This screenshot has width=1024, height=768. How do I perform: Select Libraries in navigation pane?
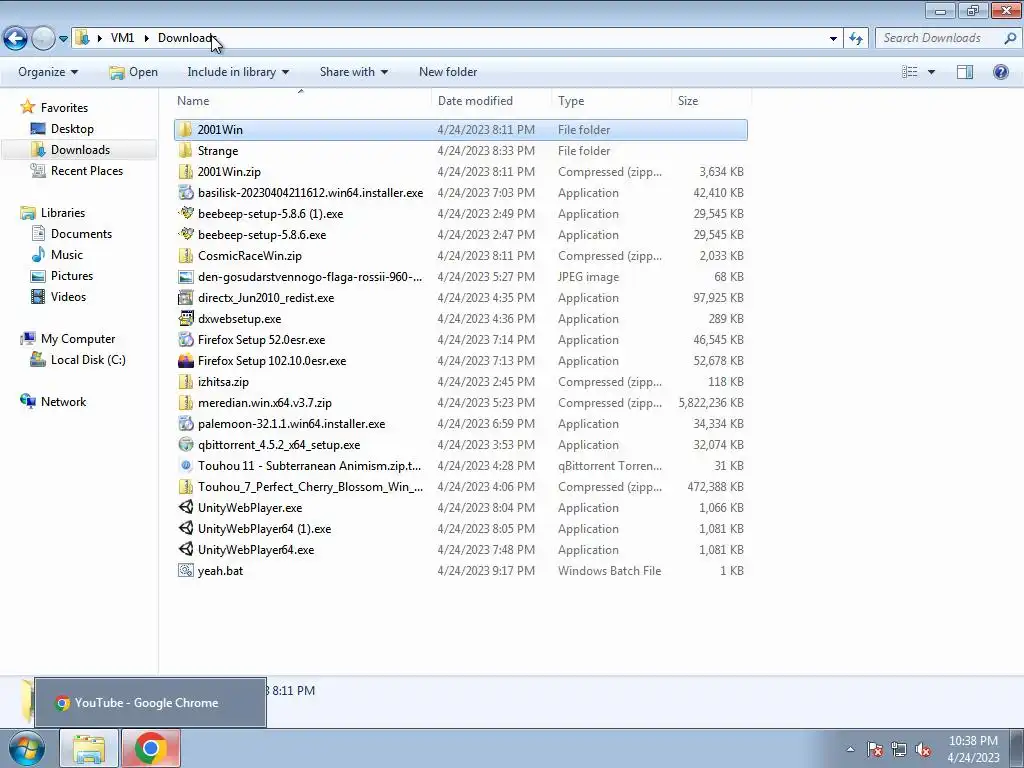click(63, 213)
